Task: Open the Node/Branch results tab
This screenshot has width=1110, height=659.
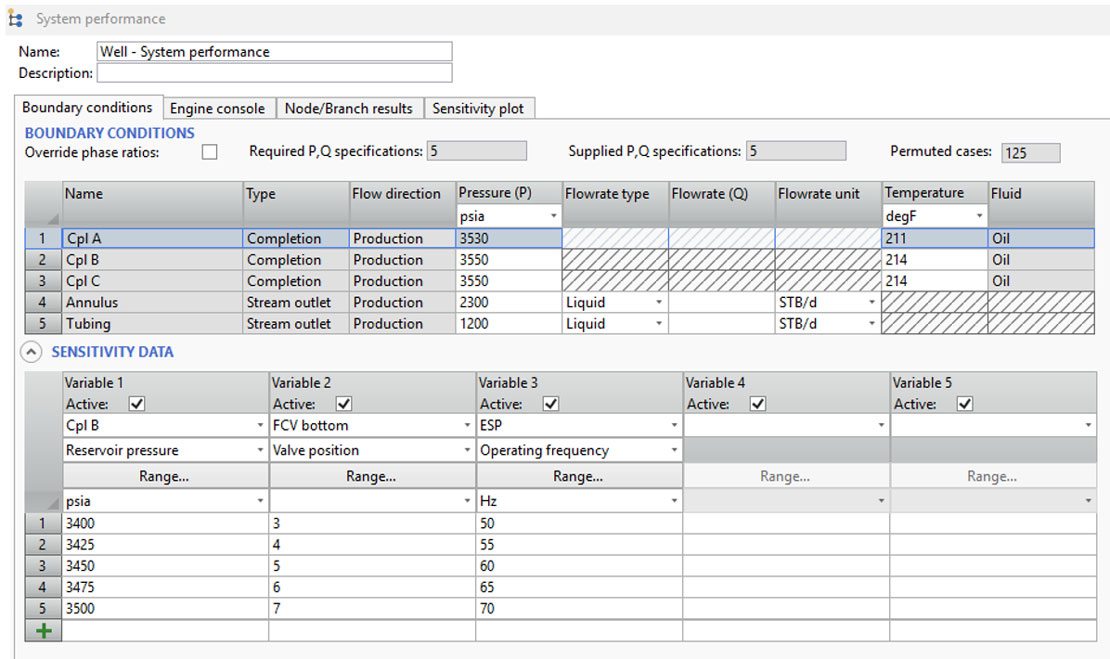Action: pos(348,108)
